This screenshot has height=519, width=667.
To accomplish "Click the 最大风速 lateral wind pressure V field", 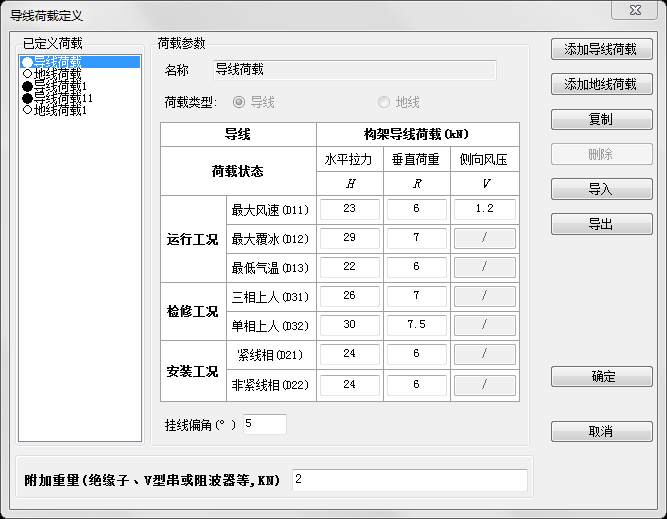I will (x=485, y=210).
